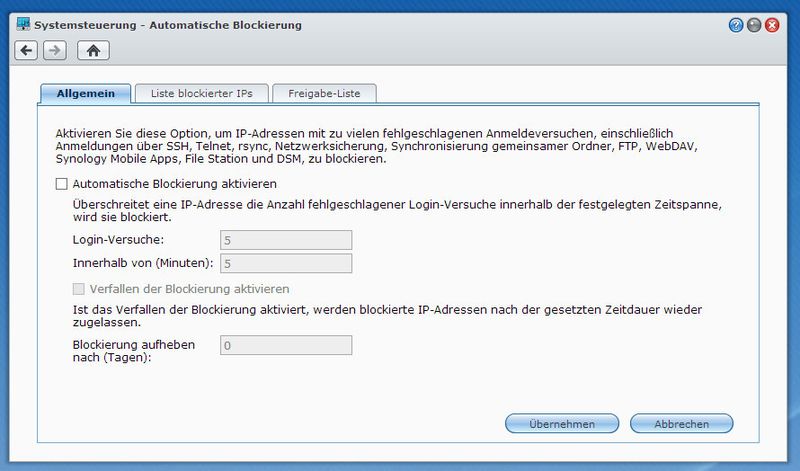Click the 'Blockierung aufheben nach (Tagen):' label
This screenshot has width=800, height=471.
(134, 351)
